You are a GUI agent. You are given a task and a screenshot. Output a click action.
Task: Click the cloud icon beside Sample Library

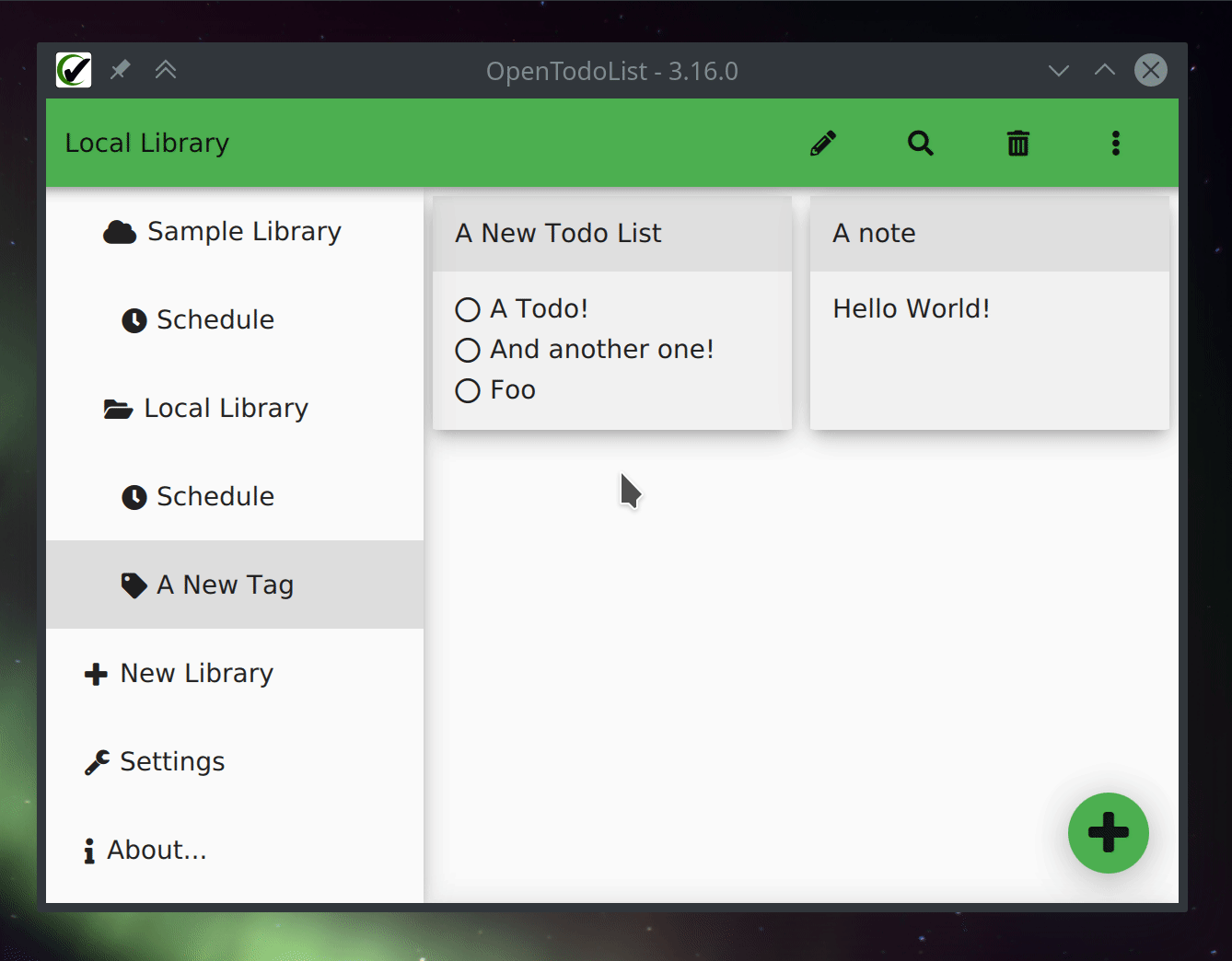120,232
